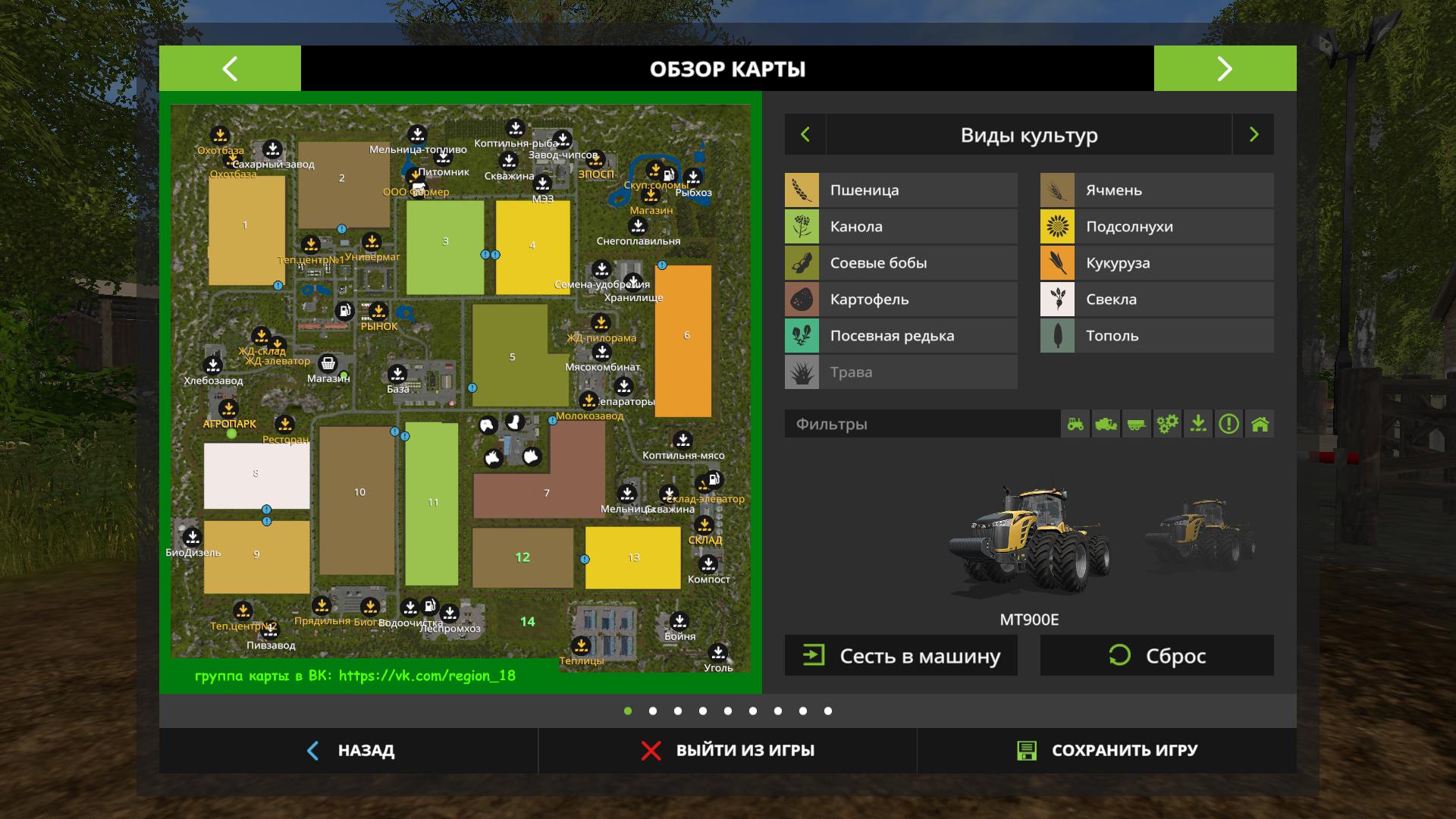Click the Кукуруза orange color swatch
1456x819 pixels.
(1057, 263)
